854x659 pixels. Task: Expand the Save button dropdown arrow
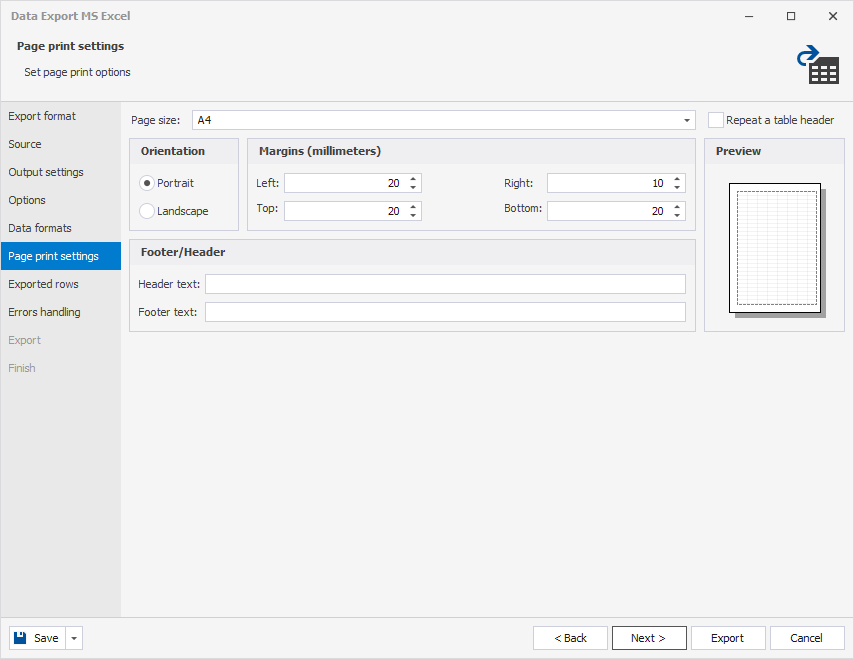72,637
